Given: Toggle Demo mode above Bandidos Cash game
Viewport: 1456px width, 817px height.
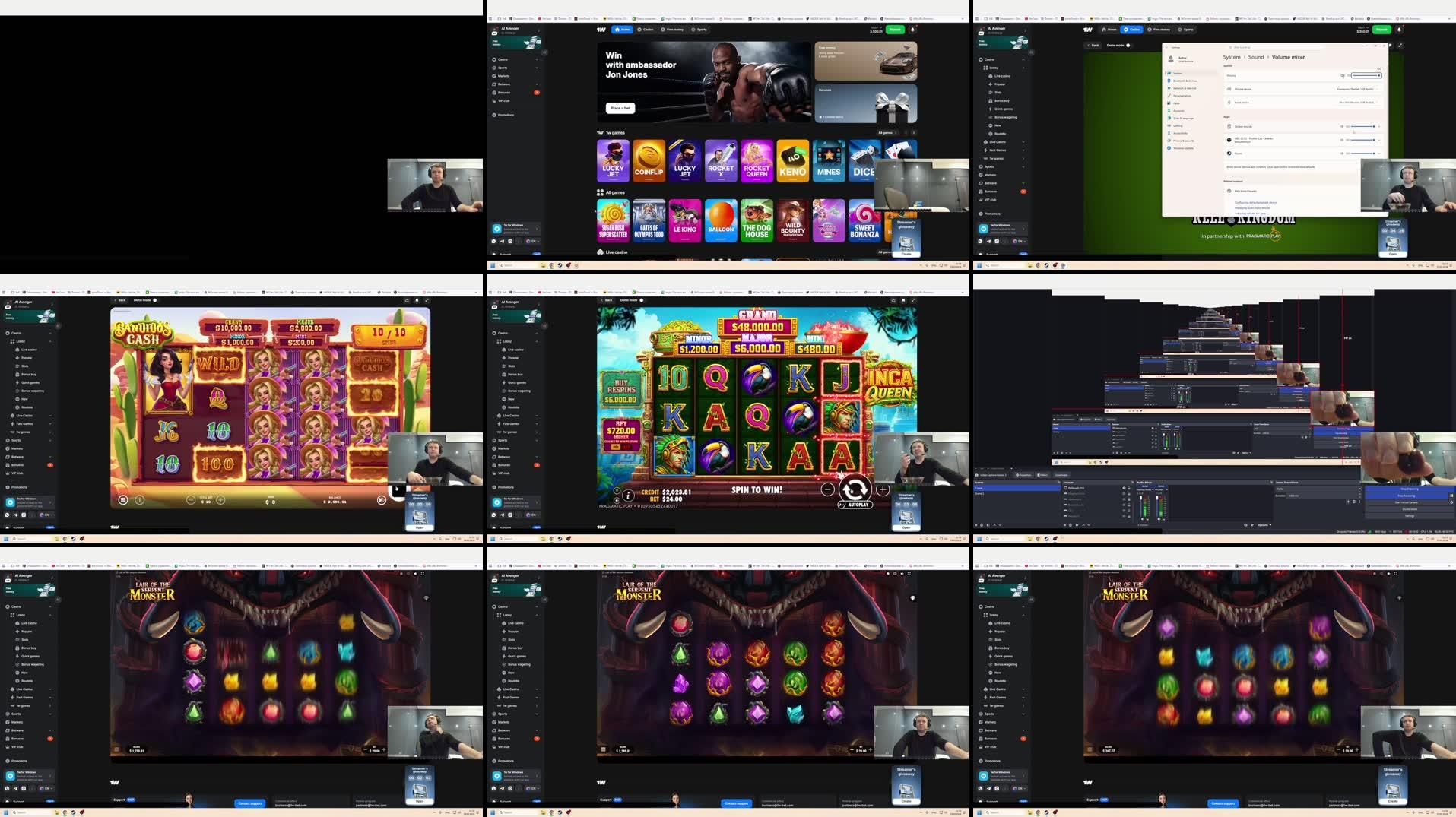Looking at the screenshot, I should [155, 300].
